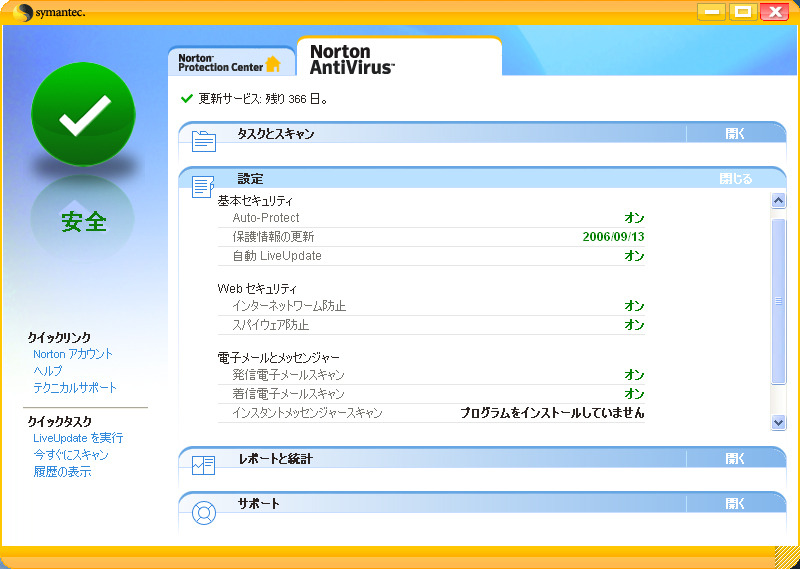Click the サポート lifebuoy icon
800x569 pixels.
tap(204, 513)
